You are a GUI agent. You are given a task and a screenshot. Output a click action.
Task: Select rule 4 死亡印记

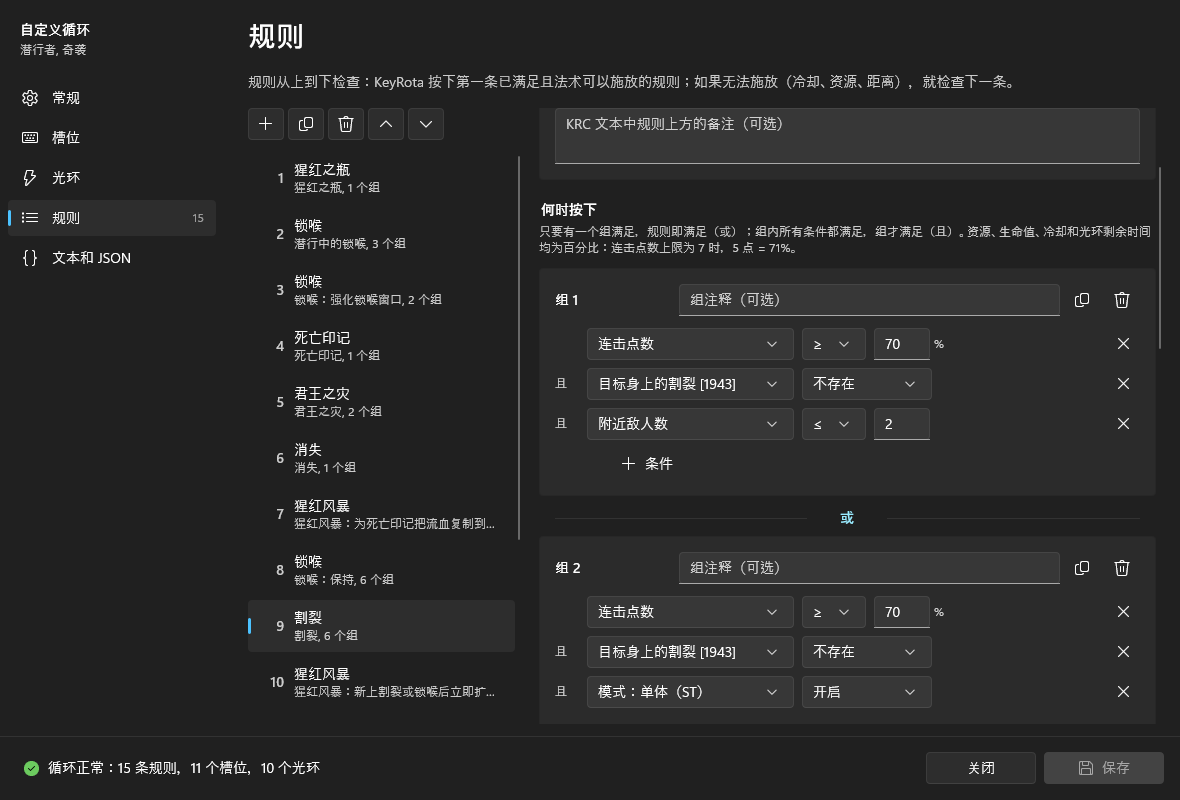tap(382, 346)
